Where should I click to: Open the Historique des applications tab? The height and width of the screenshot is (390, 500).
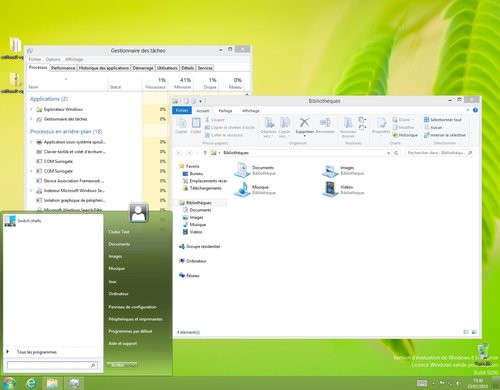[104, 68]
